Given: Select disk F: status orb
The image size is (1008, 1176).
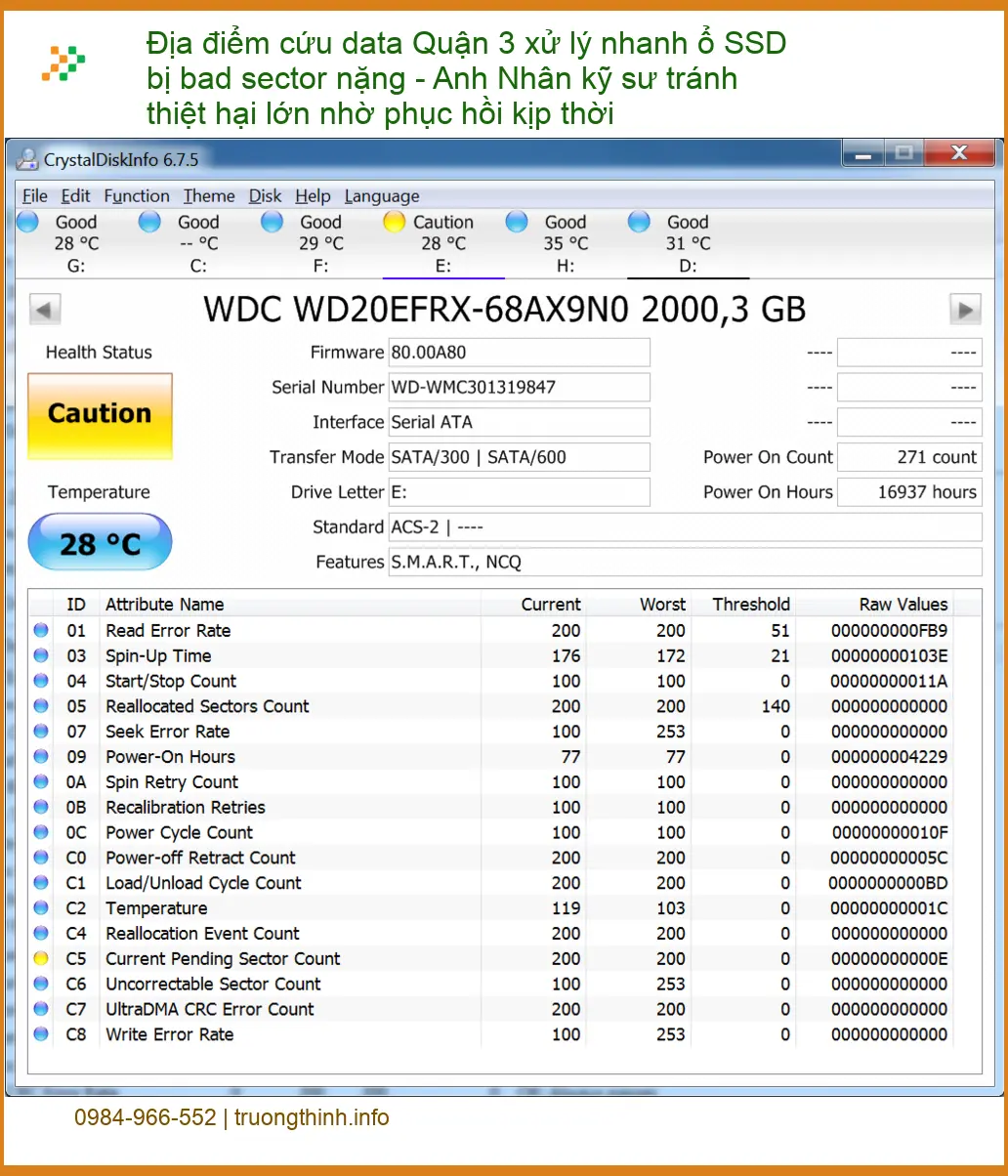Looking at the screenshot, I should (x=273, y=222).
